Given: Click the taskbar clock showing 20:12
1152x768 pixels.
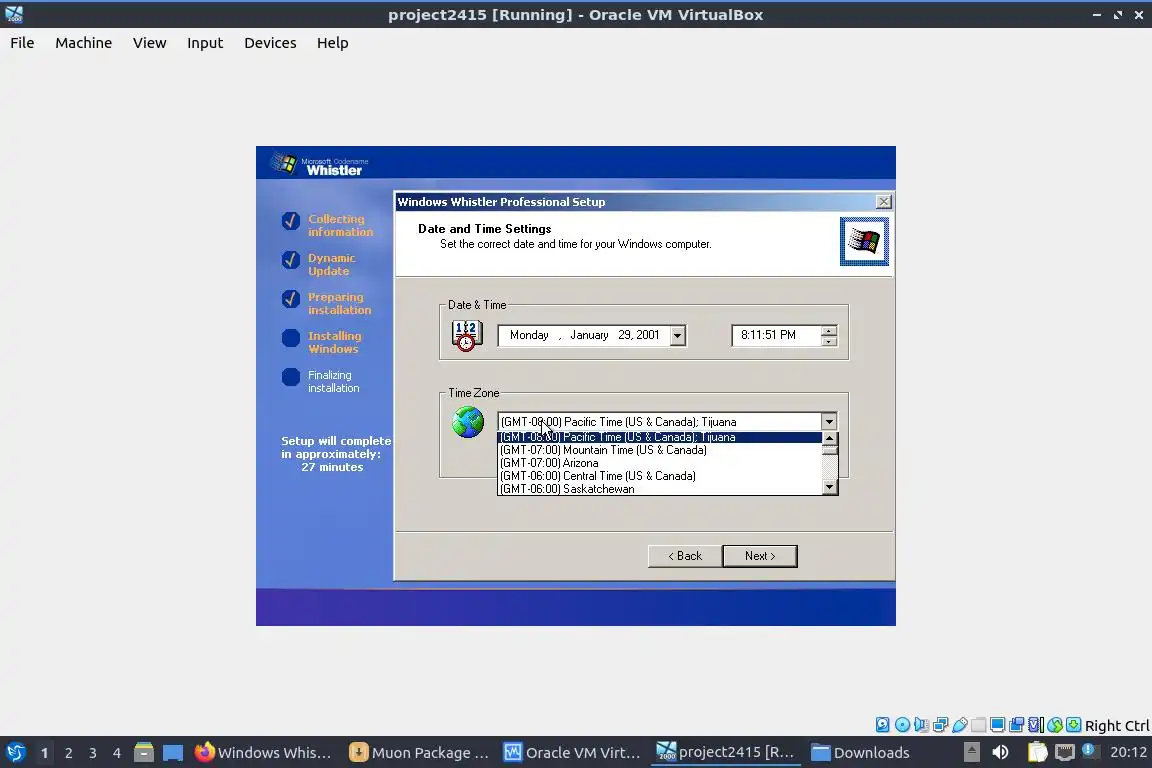Looking at the screenshot, I should point(1128,752).
